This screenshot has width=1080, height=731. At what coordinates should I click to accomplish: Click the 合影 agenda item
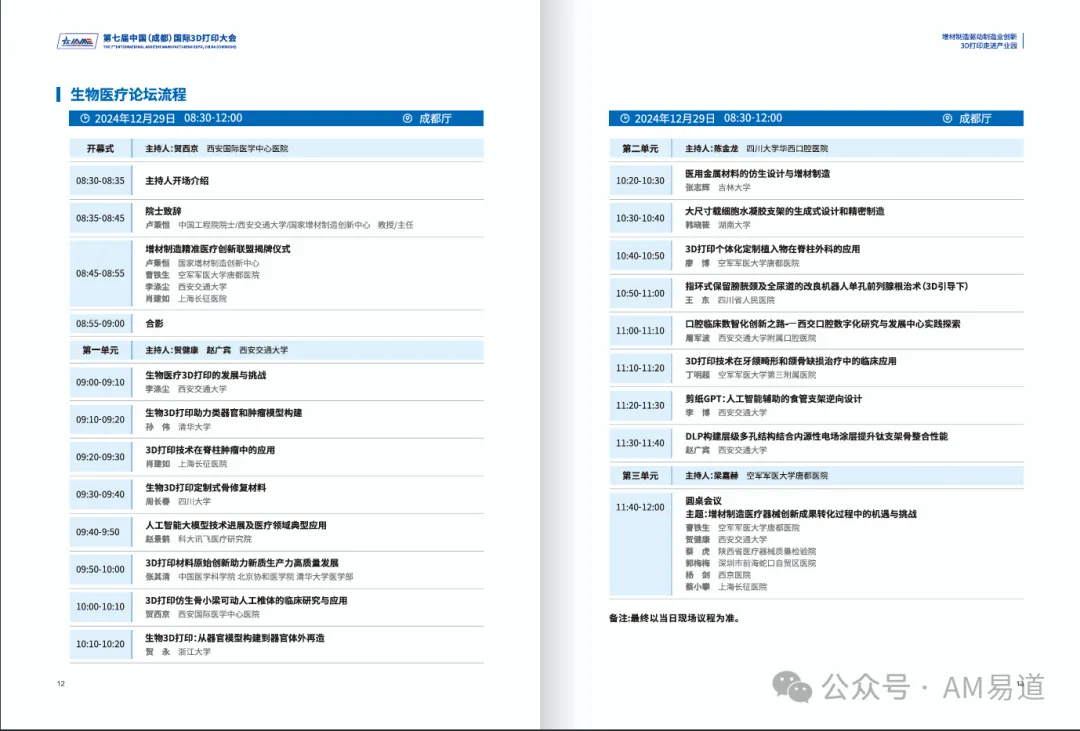click(x=154, y=323)
